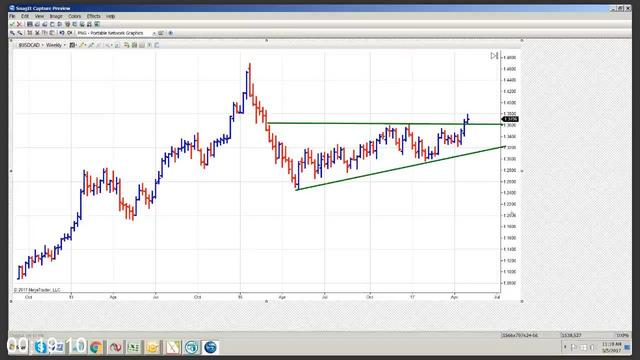Image resolution: width=640 pixels, height=360 pixels.
Task: Open Skype from the taskbar
Action: pos(40,347)
